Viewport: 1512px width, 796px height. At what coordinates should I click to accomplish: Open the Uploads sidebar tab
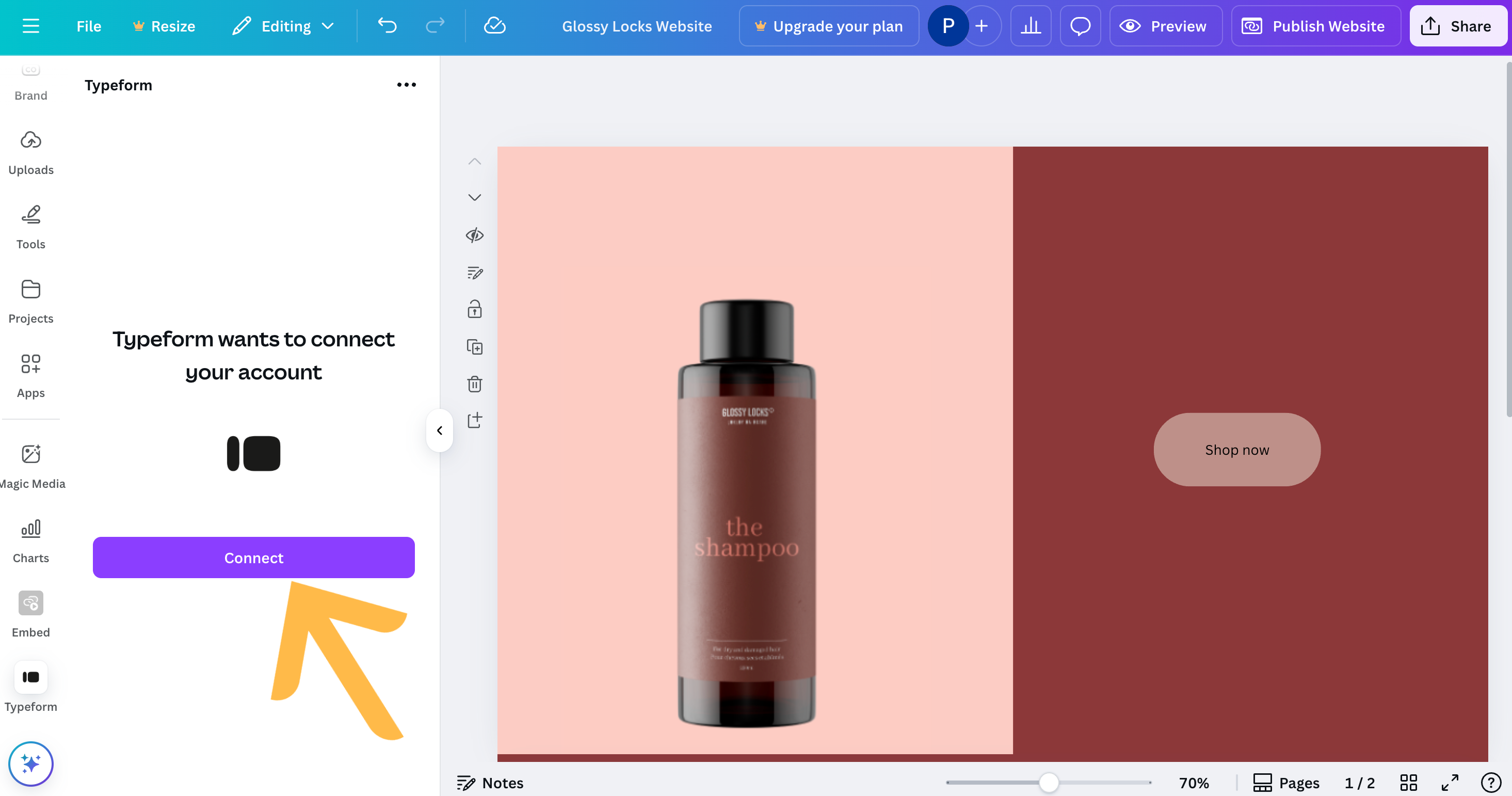pos(30,152)
